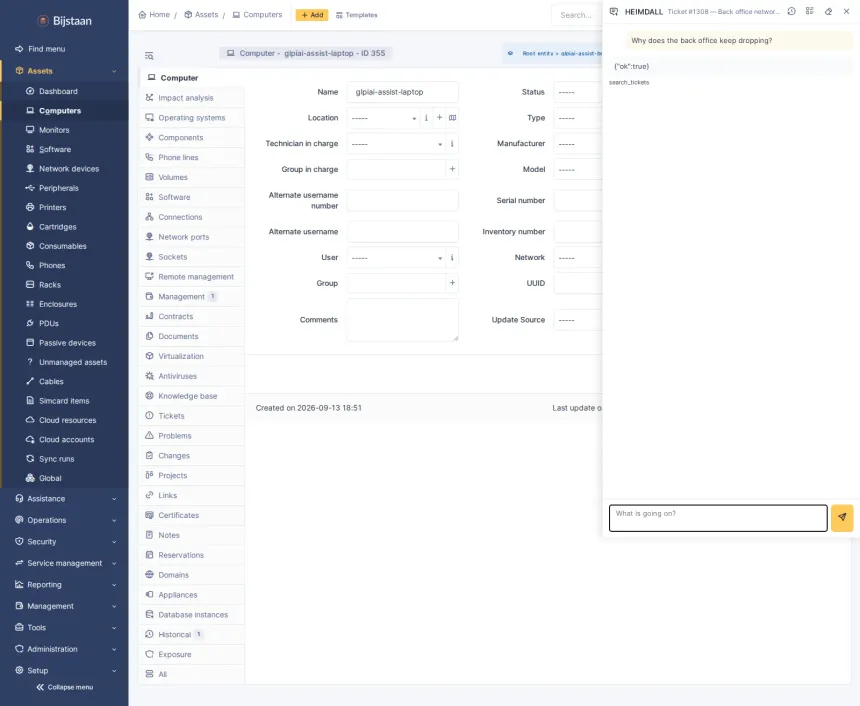Click plus icon beside Group in charge
This screenshot has width=860, height=706.
click(452, 169)
